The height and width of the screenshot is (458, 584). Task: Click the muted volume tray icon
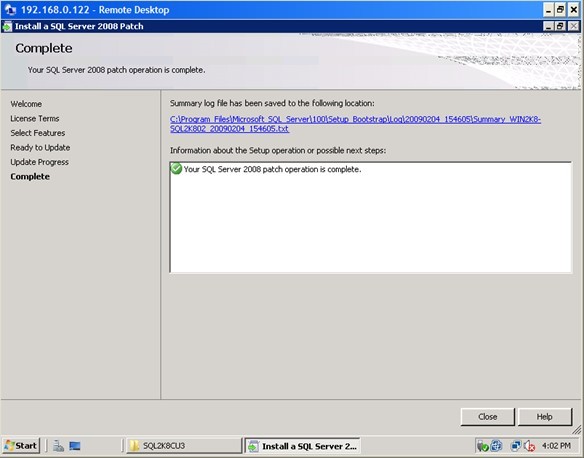point(529,446)
